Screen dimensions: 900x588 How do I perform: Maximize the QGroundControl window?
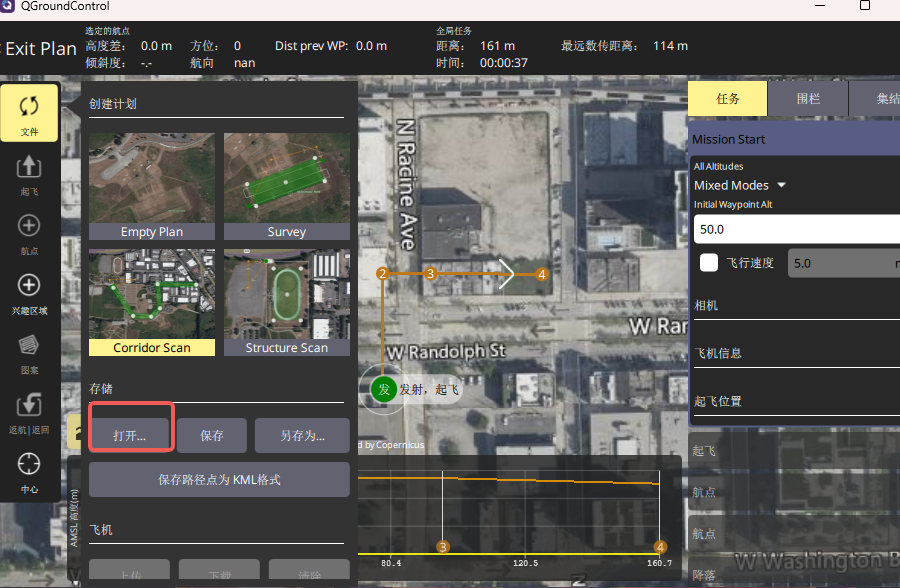point(865,5)
